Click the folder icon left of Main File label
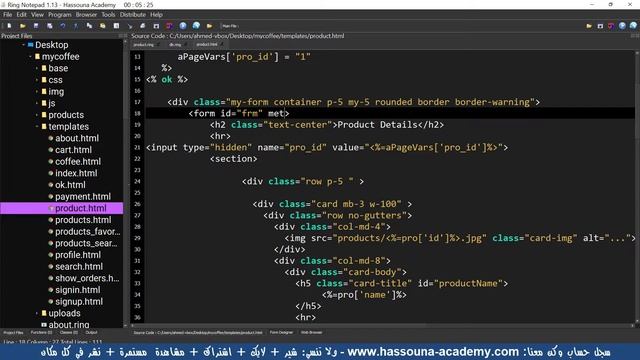 point(209,26)
